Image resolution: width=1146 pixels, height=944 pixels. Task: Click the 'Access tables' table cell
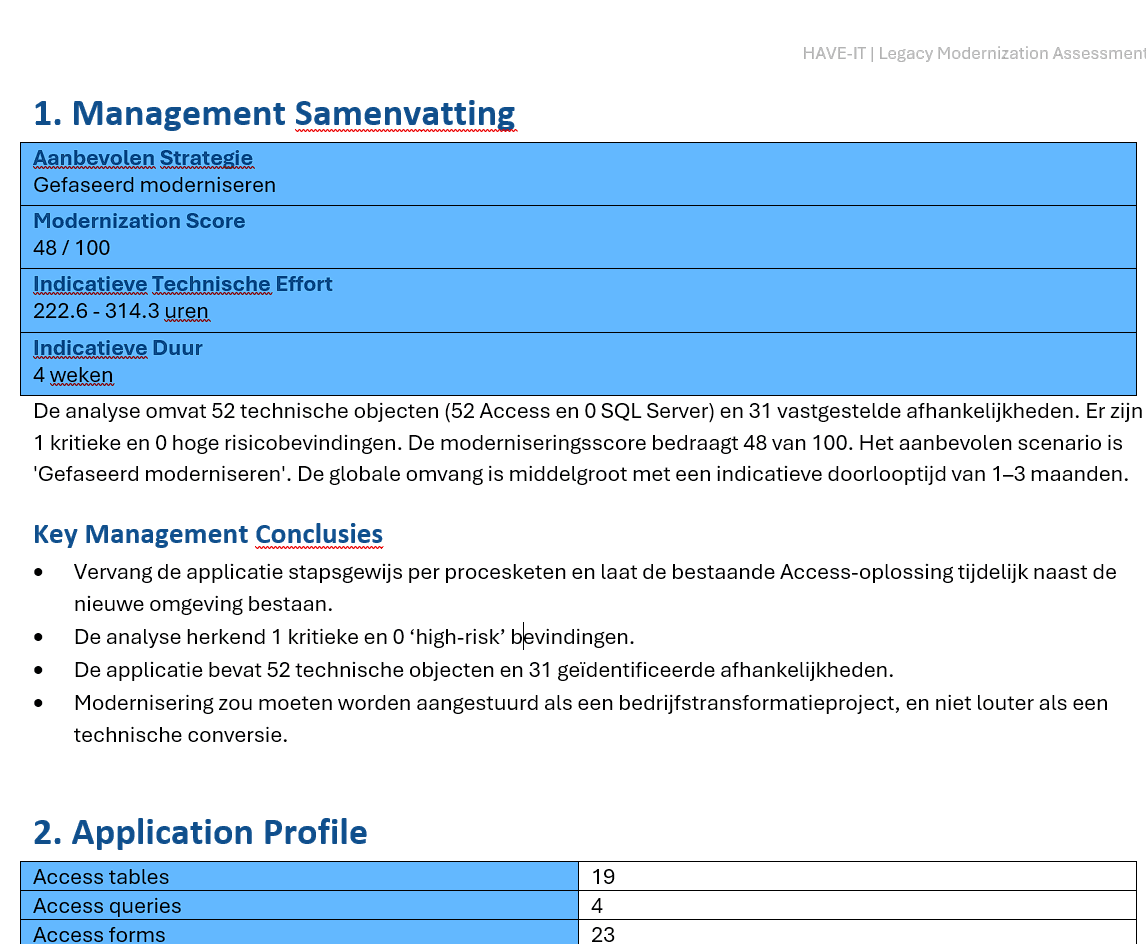[300, 877]
